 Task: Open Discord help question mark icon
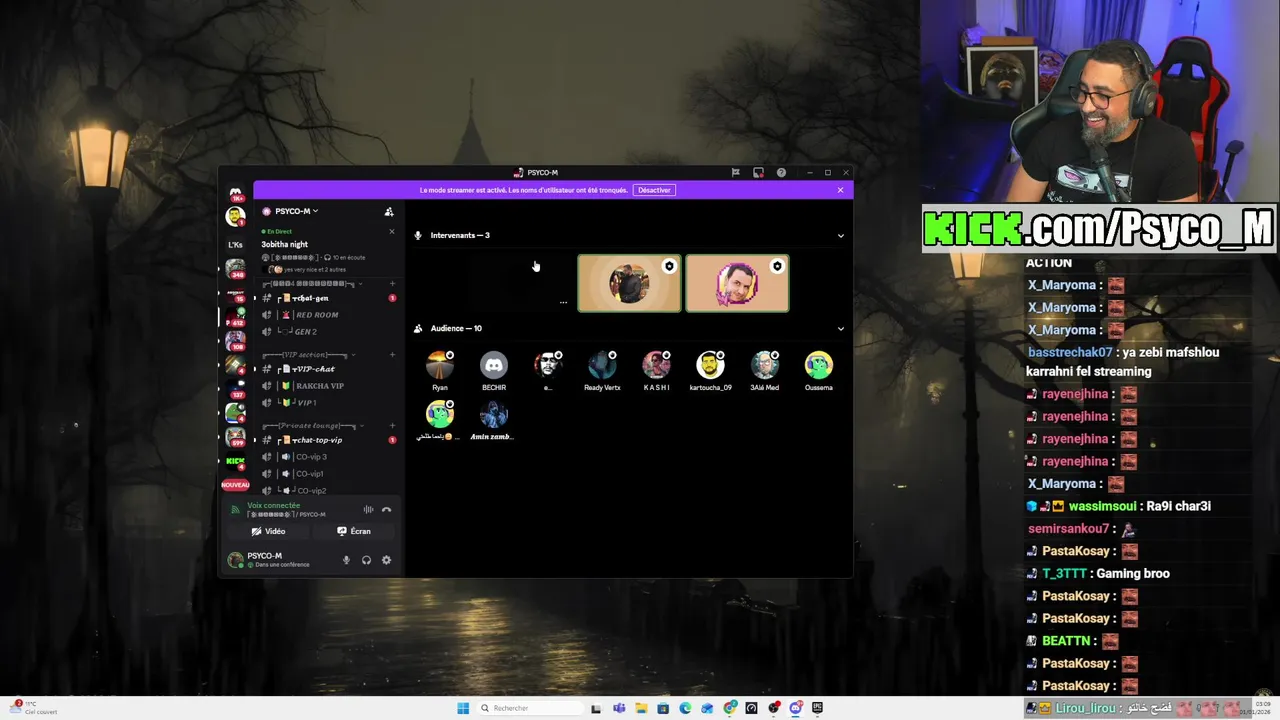point(781,173)
